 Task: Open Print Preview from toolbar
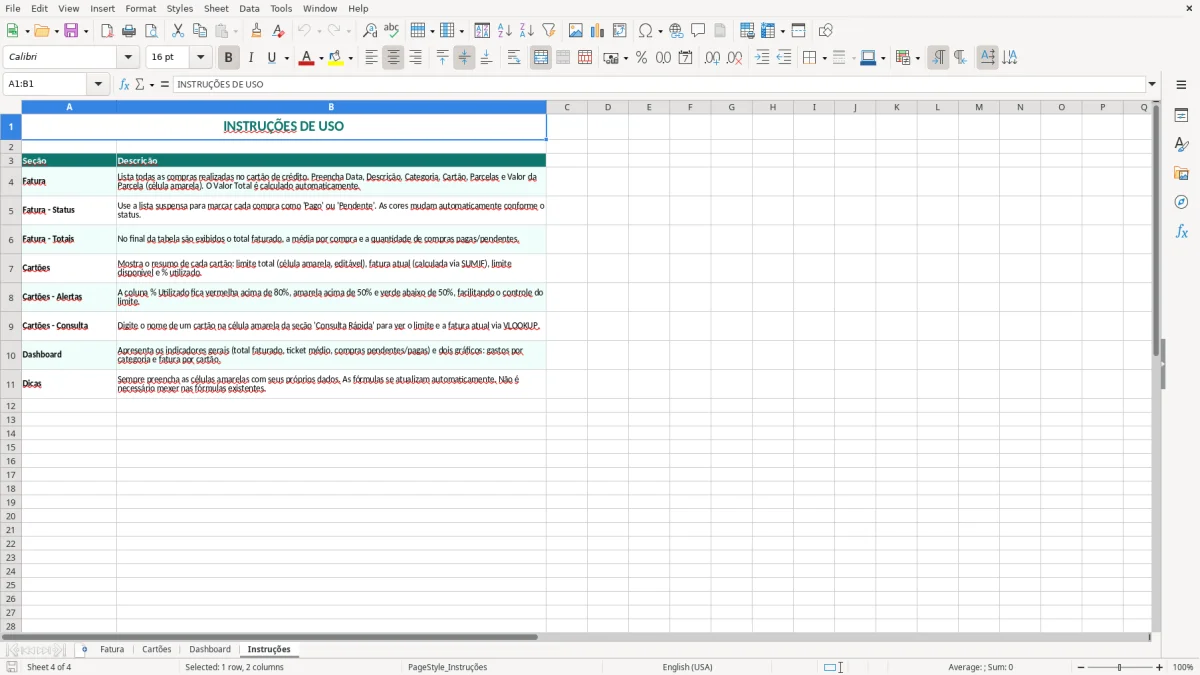pyautogui.click(x=150, y=31)
